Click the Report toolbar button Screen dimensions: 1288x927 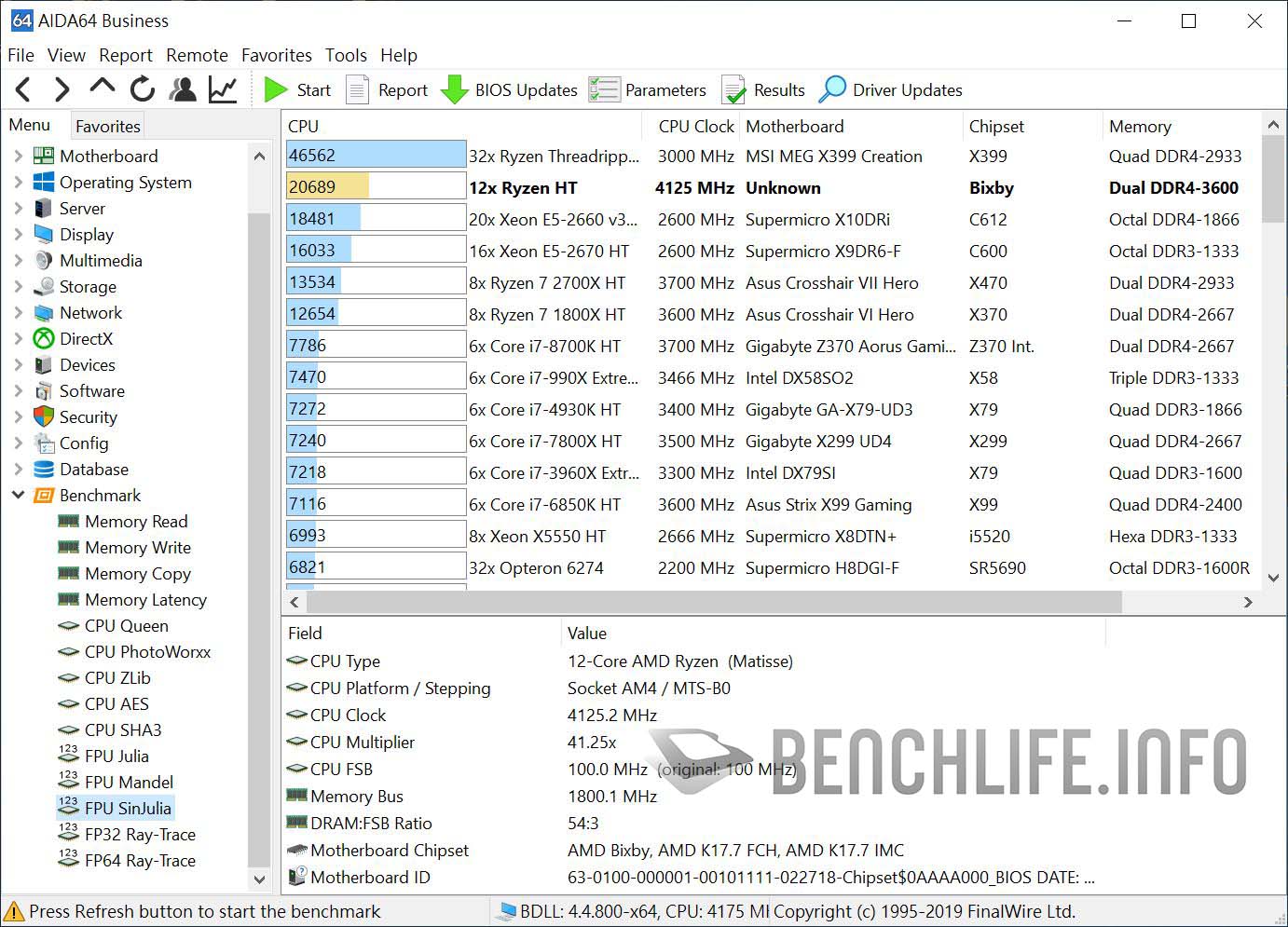tap(386, 89)
